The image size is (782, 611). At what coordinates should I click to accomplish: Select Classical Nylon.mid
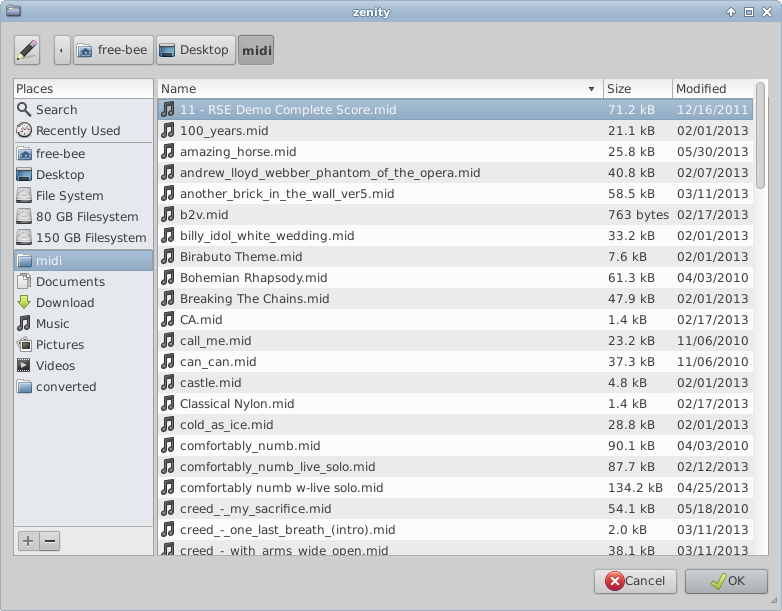(455, 404)
